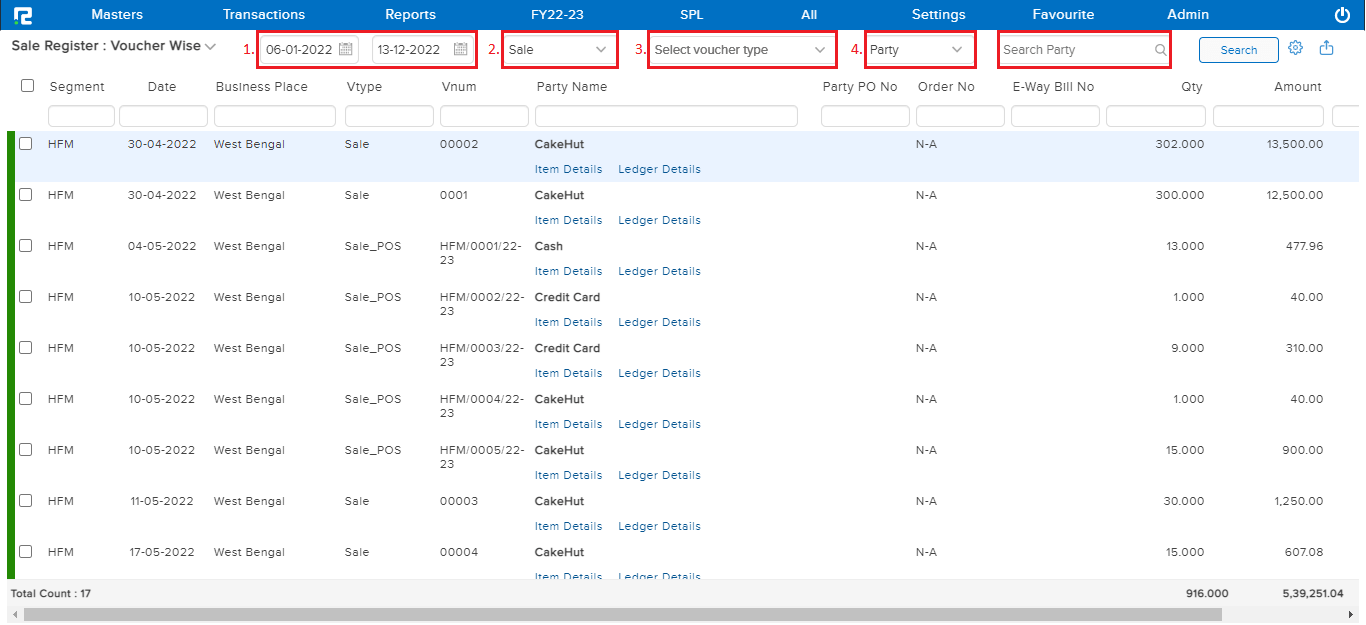The width and height of the screenshot is (1366, 625).
Task: Click the Qty column filter box
Action: (1156, 116)
